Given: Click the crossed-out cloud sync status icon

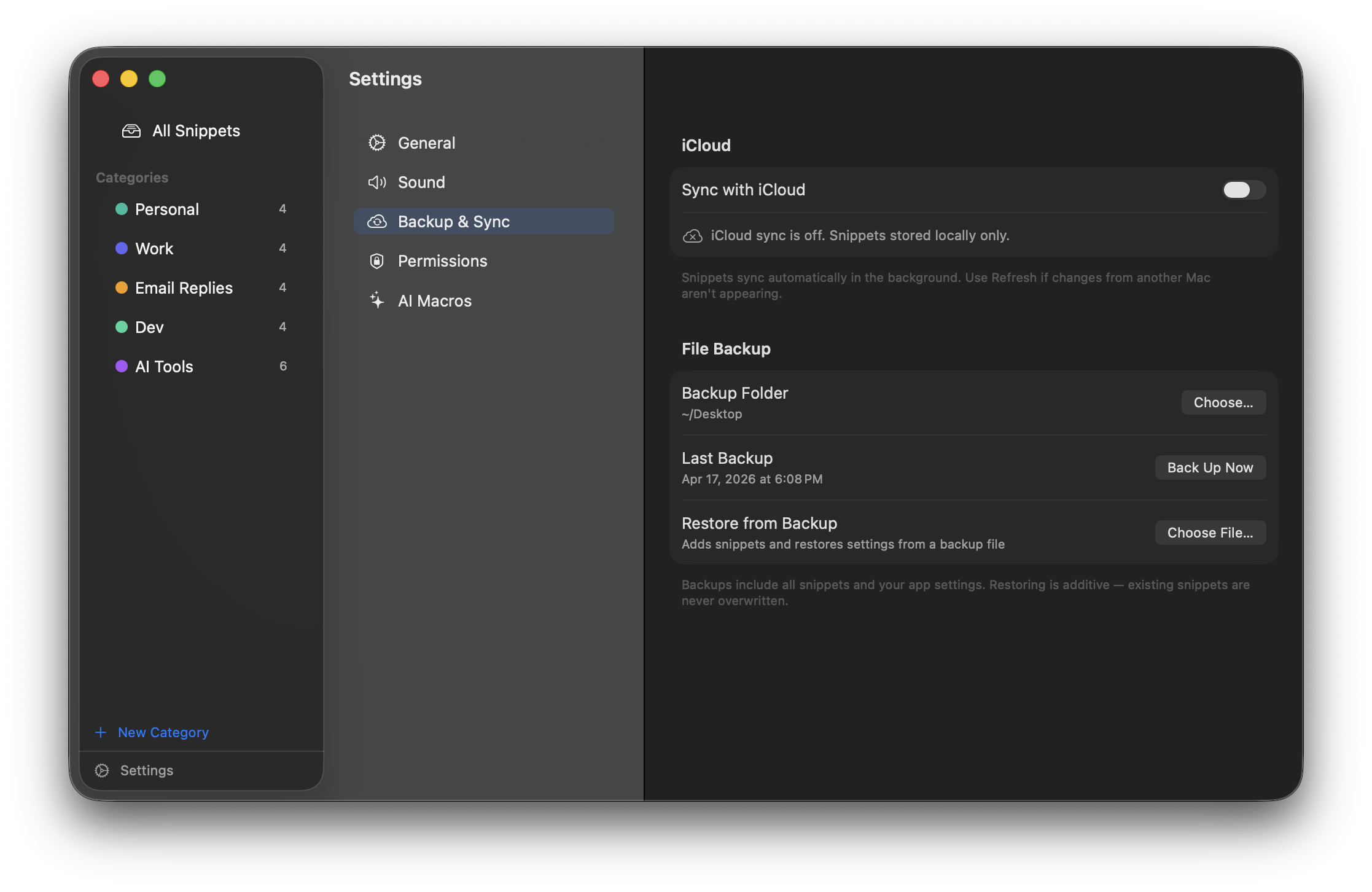Looking at the screenshot, I should click(692, 235).
